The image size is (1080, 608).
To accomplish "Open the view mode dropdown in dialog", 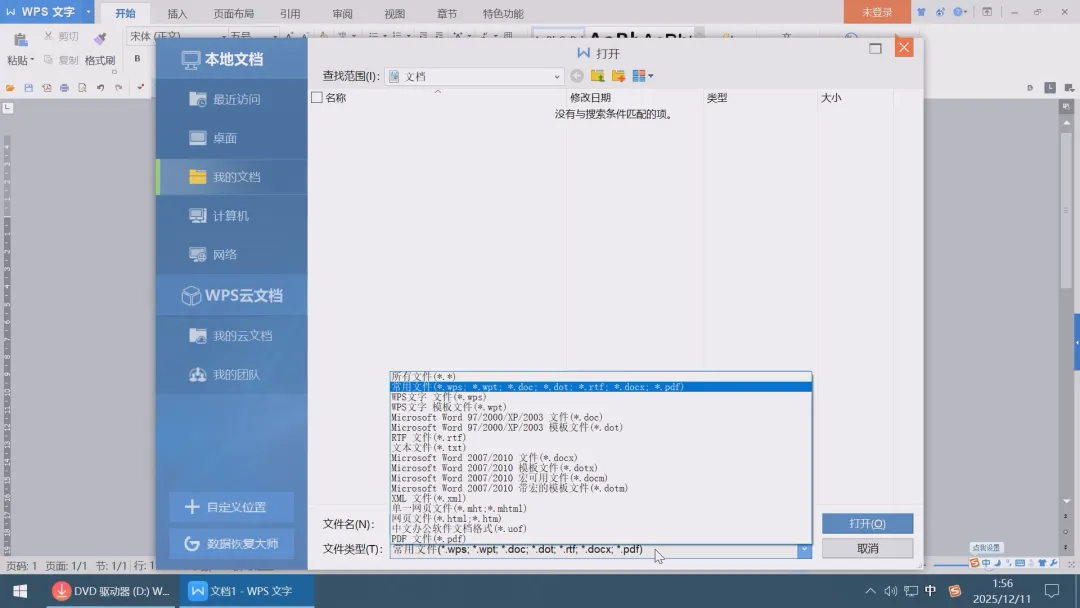I will 643,76.
